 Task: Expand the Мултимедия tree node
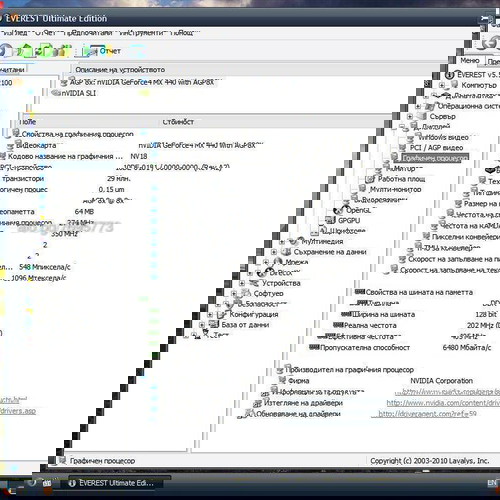(282, 242)
